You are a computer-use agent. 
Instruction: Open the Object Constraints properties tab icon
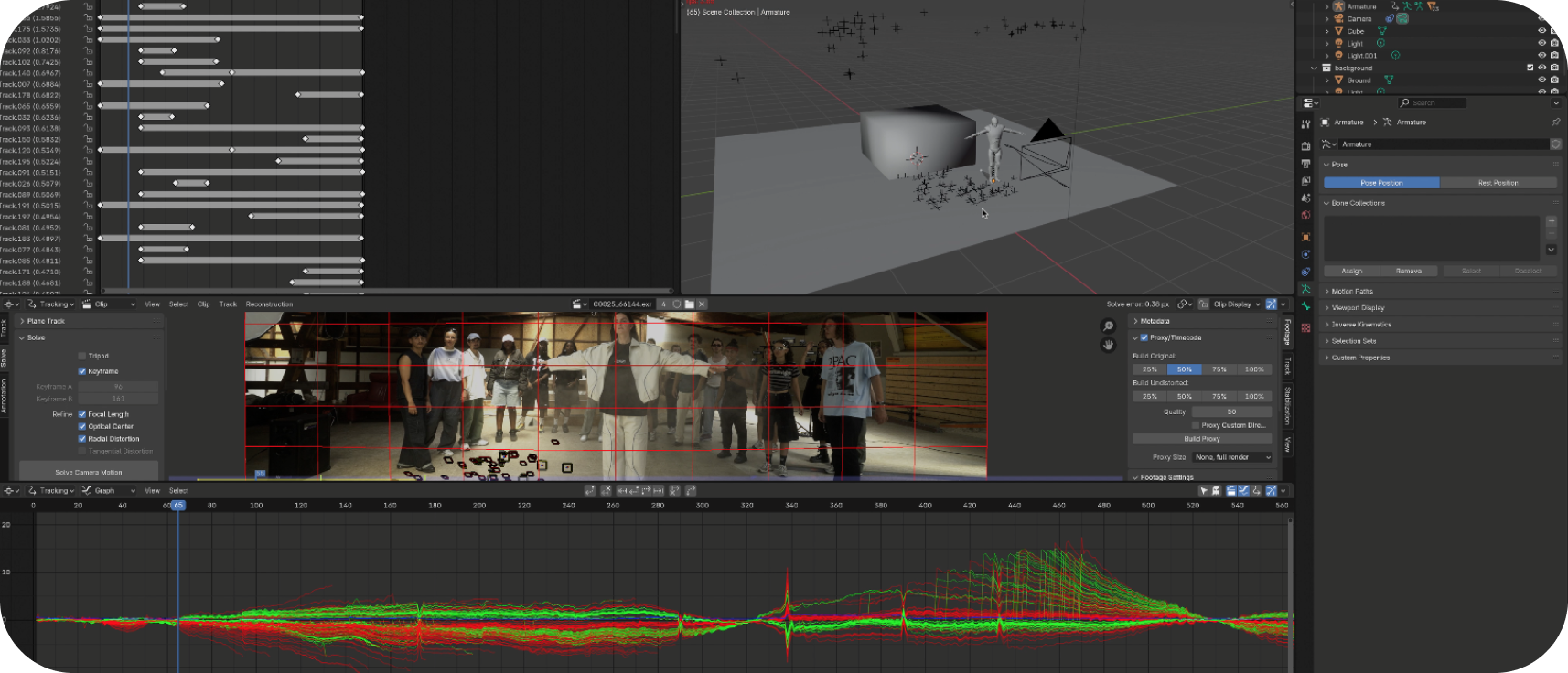pyautogui.click(x=1305, y=272)
